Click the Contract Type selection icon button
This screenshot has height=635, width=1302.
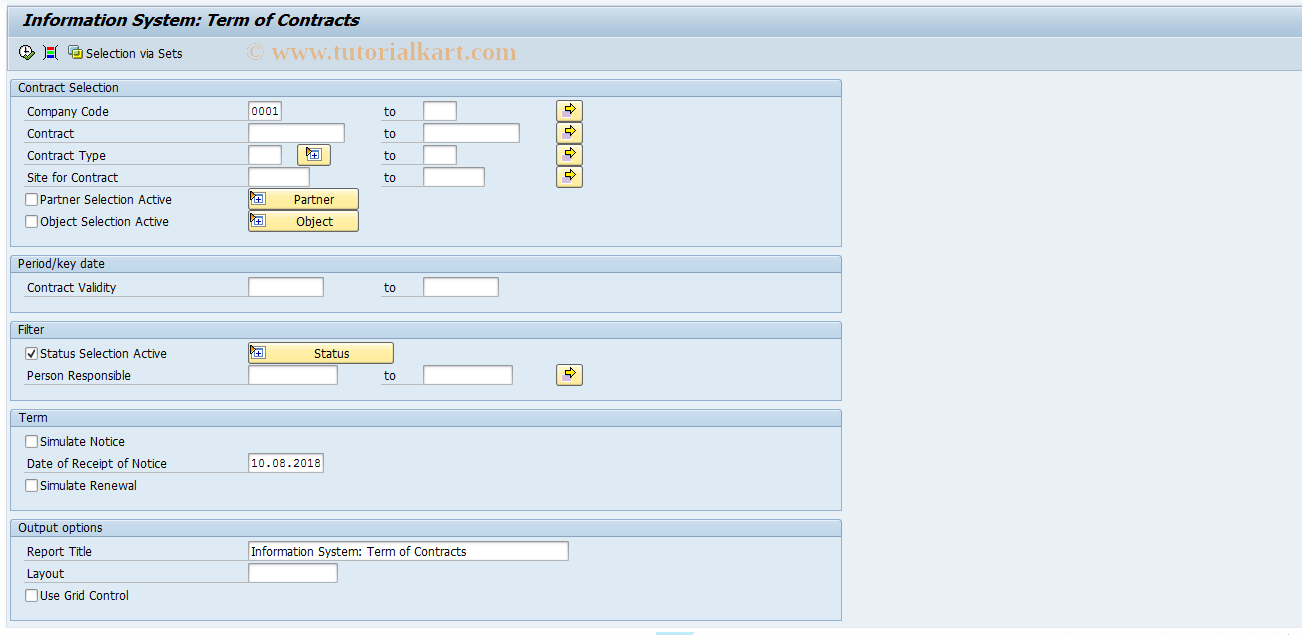pyautogui.click(x=314, y=155)
